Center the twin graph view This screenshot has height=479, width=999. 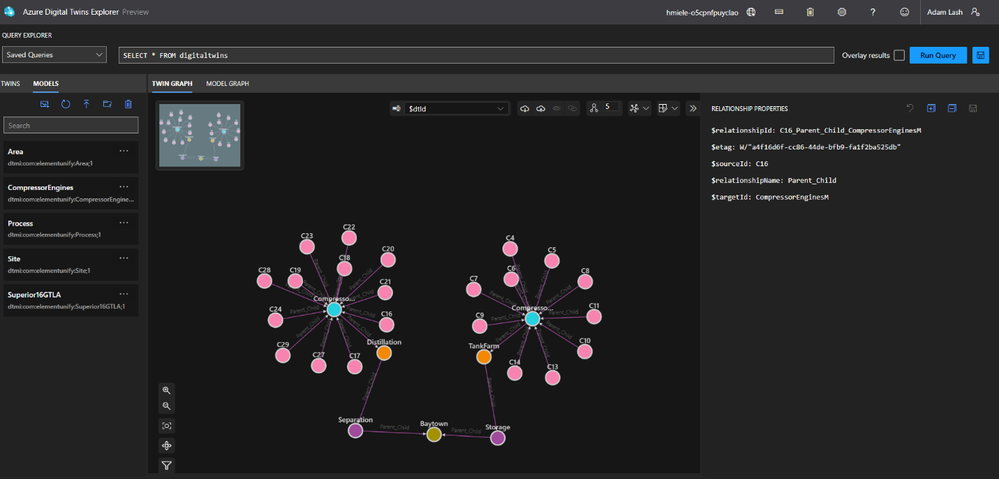pyautogui.click(x=166, y=425)
